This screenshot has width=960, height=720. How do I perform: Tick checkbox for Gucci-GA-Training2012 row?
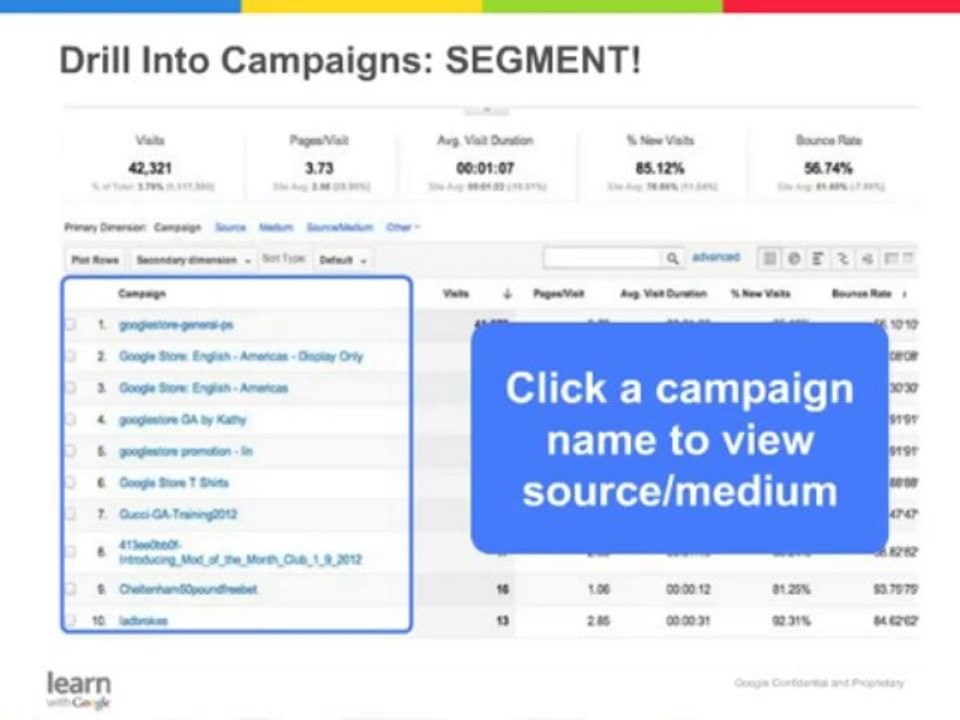coord(70,514)
